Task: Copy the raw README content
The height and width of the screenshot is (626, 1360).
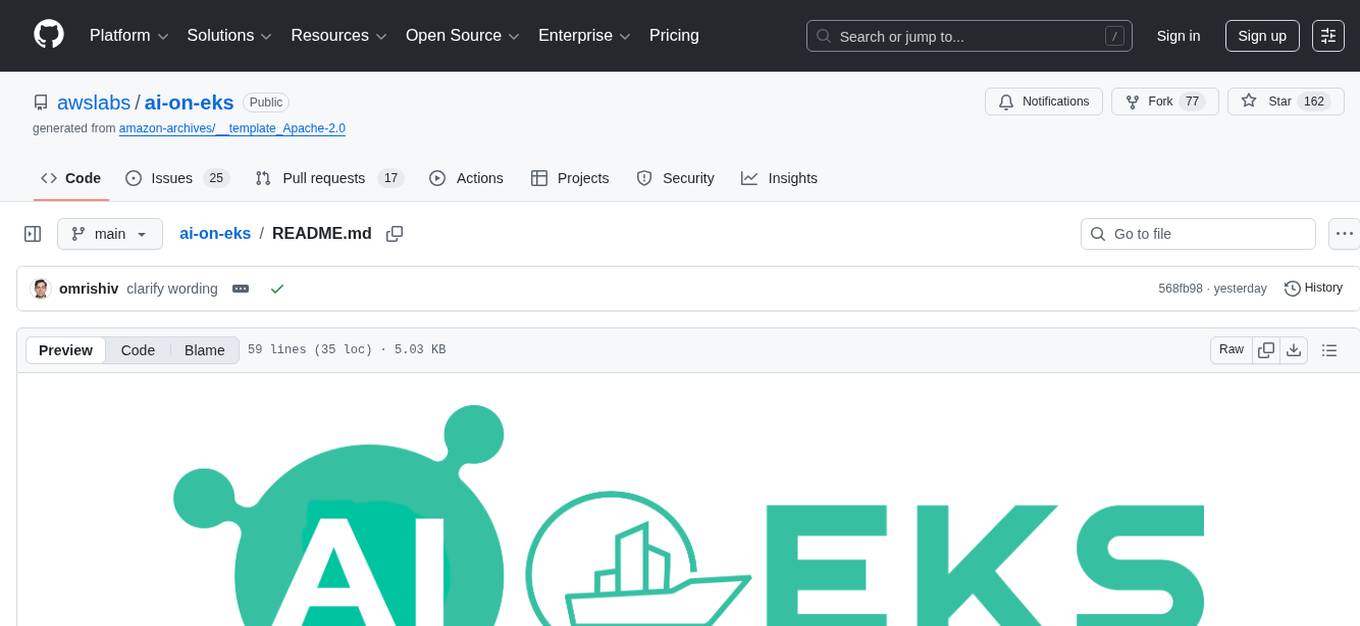Action: (x=1266, y=350)
